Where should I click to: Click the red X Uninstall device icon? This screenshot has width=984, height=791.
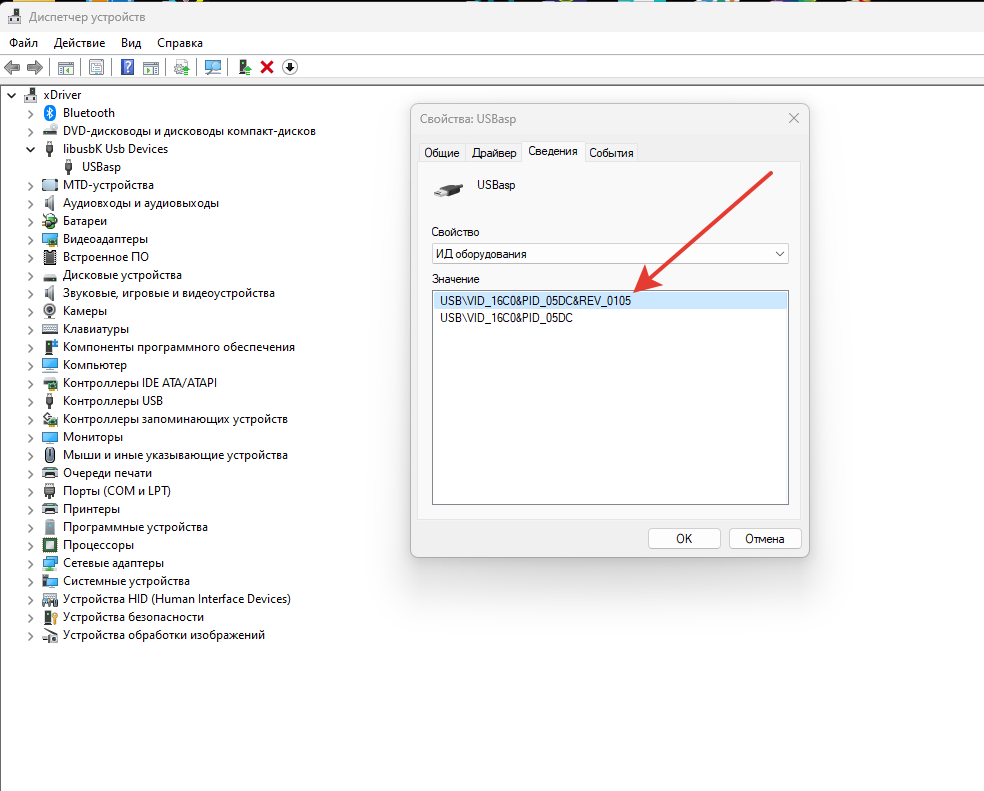pyautogui.click(x=267, y=67)
